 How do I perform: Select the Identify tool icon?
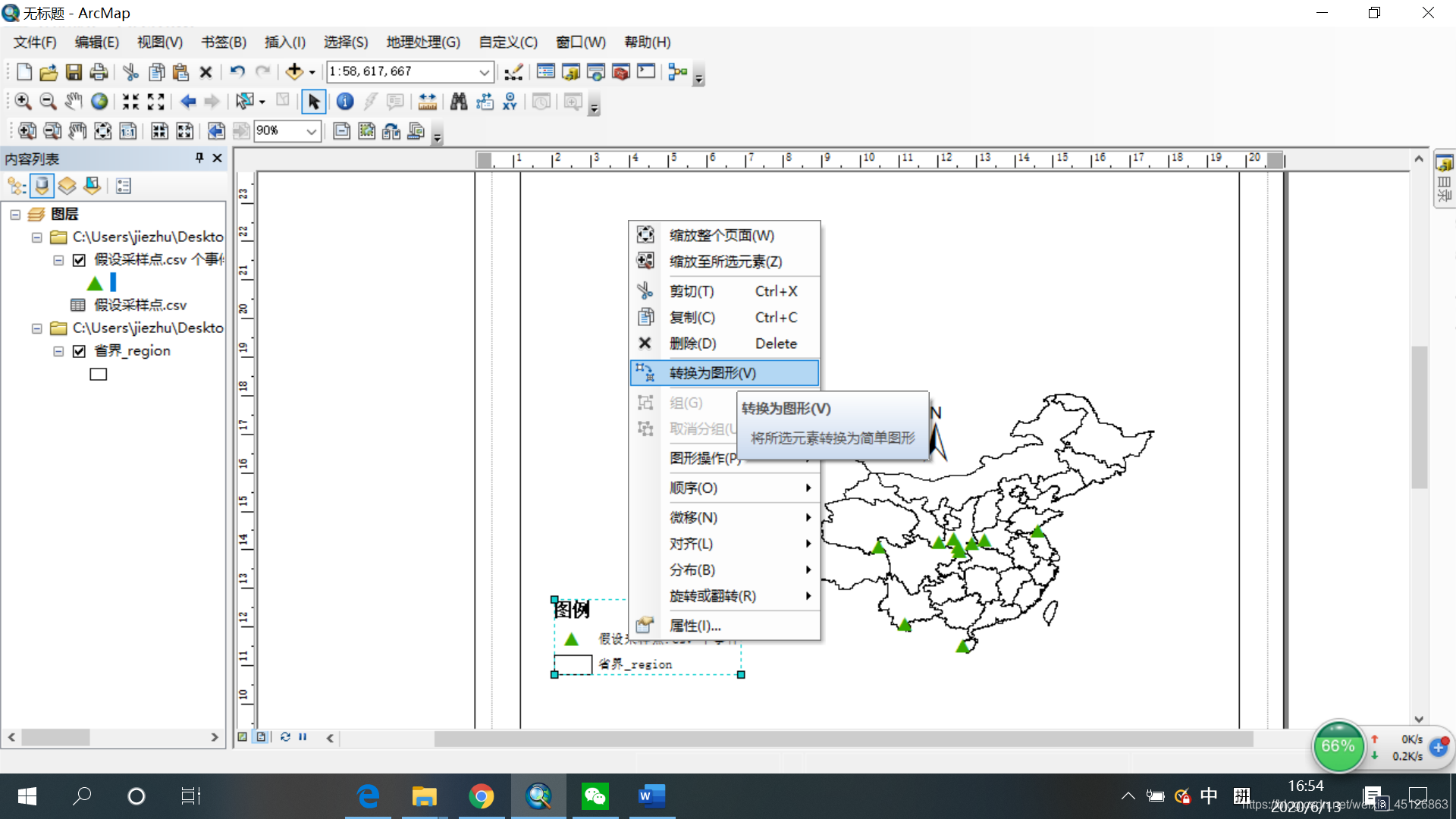click(x=345, y=102)
